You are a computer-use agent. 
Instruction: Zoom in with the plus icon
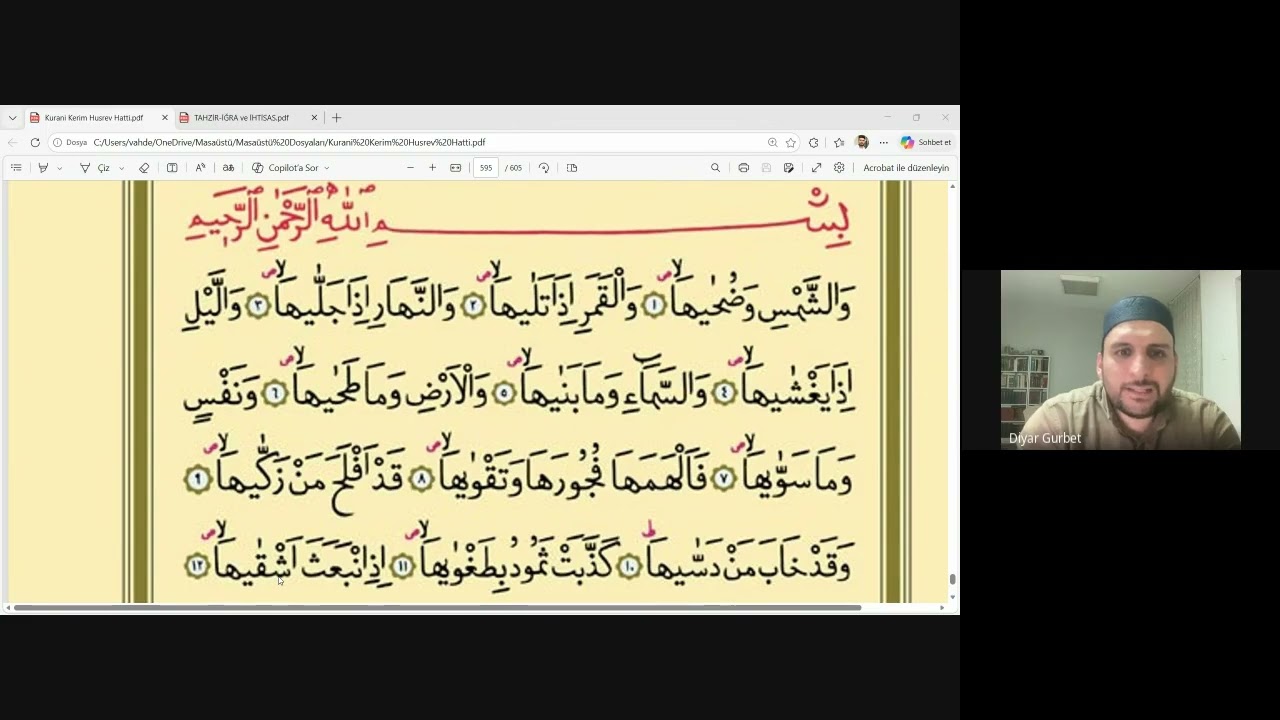pyautogui.click(x=432, y=168)
